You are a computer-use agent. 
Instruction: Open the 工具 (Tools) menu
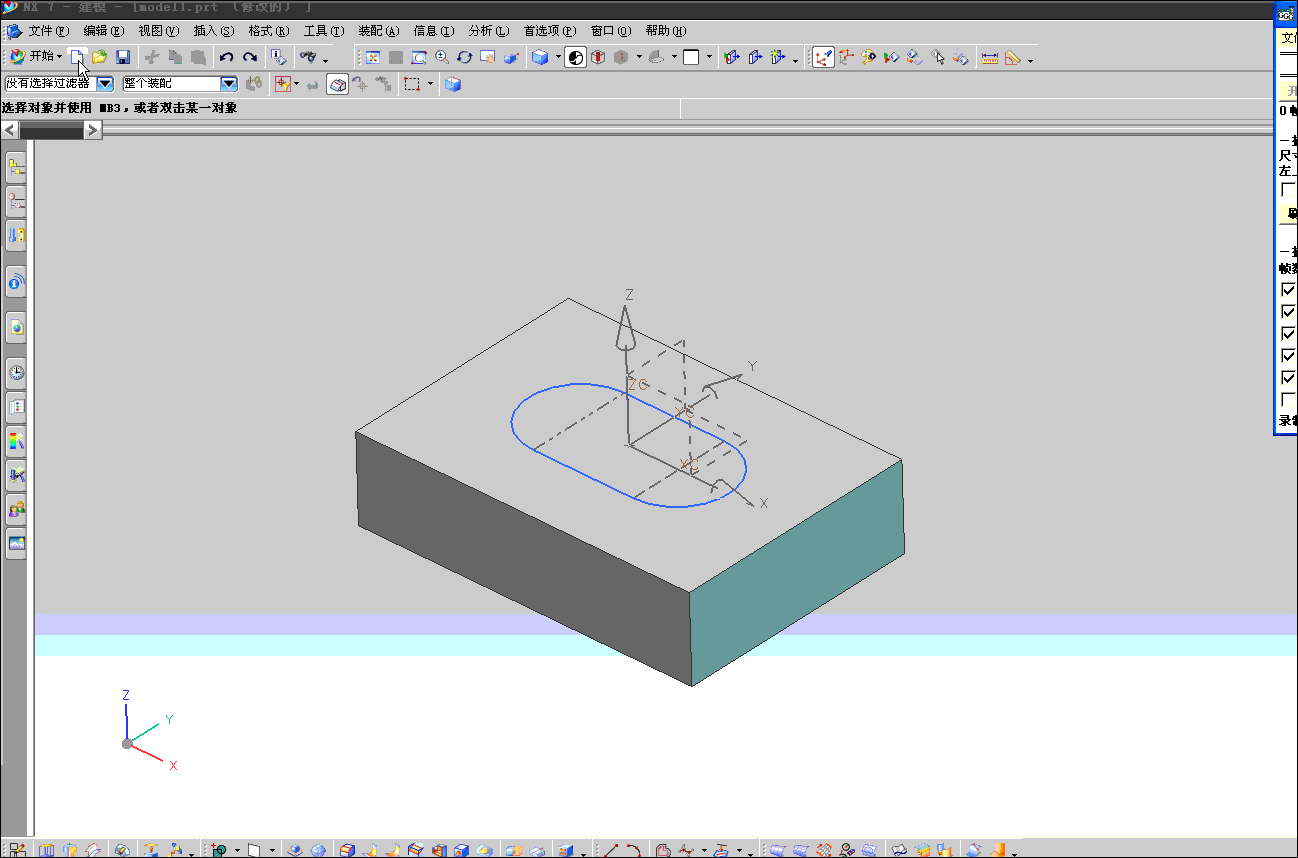coord(324,31)
